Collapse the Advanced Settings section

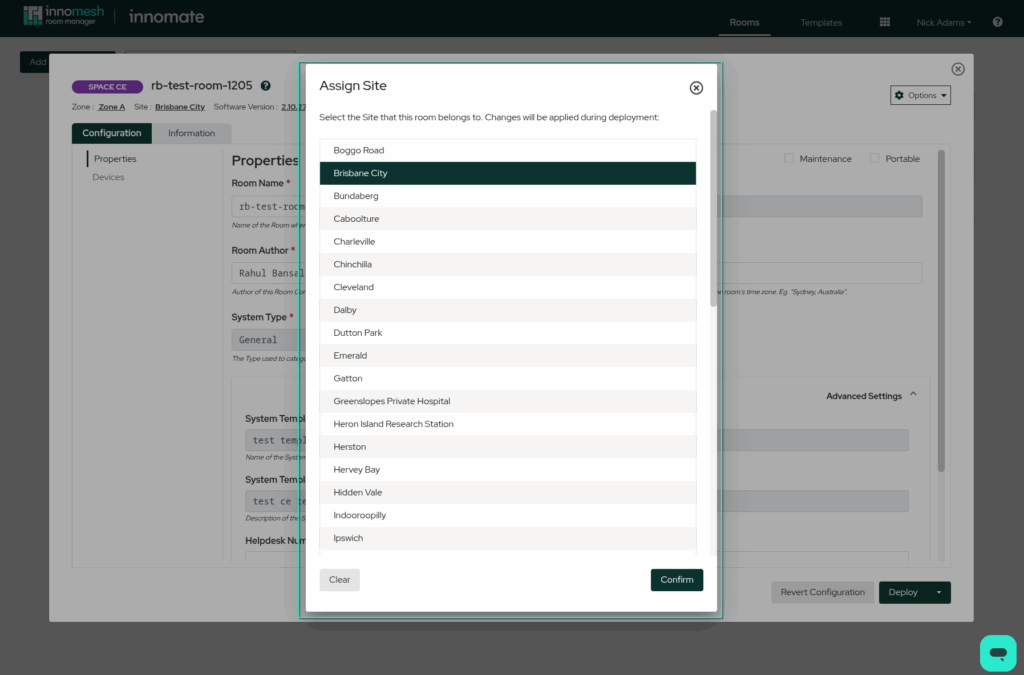click(x=911, y=396)
